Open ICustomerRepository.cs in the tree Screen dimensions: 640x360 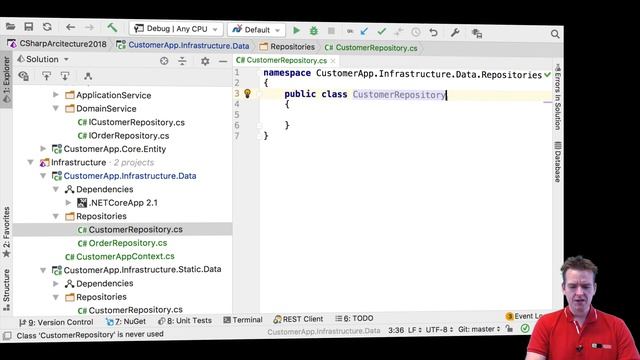tap(131, 122)
